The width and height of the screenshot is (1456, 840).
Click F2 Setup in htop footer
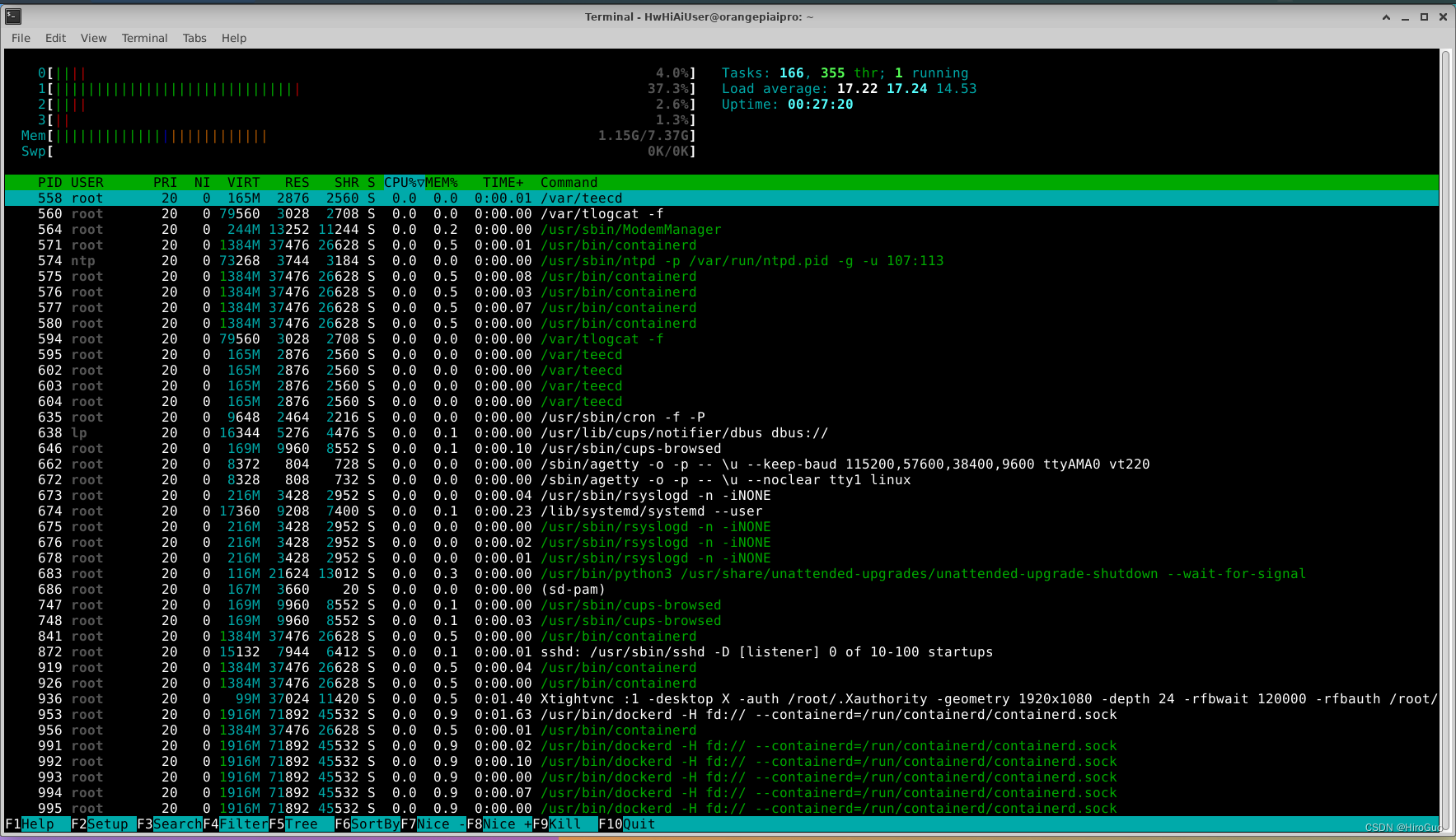click(103, 824)
